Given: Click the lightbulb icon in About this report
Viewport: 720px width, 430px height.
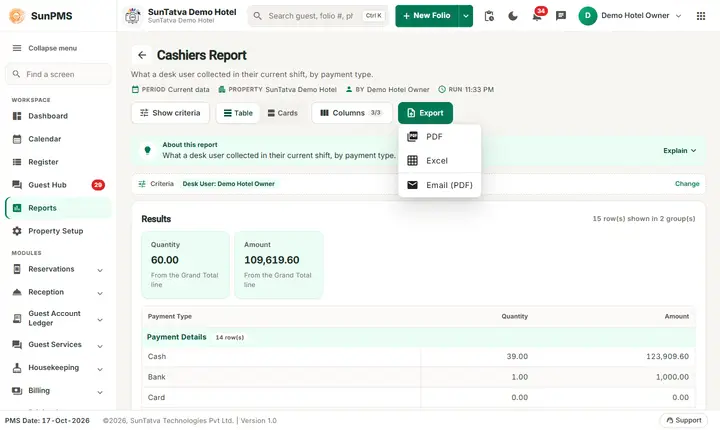Looking at the screenshot, I should click(x=147, y=150).
